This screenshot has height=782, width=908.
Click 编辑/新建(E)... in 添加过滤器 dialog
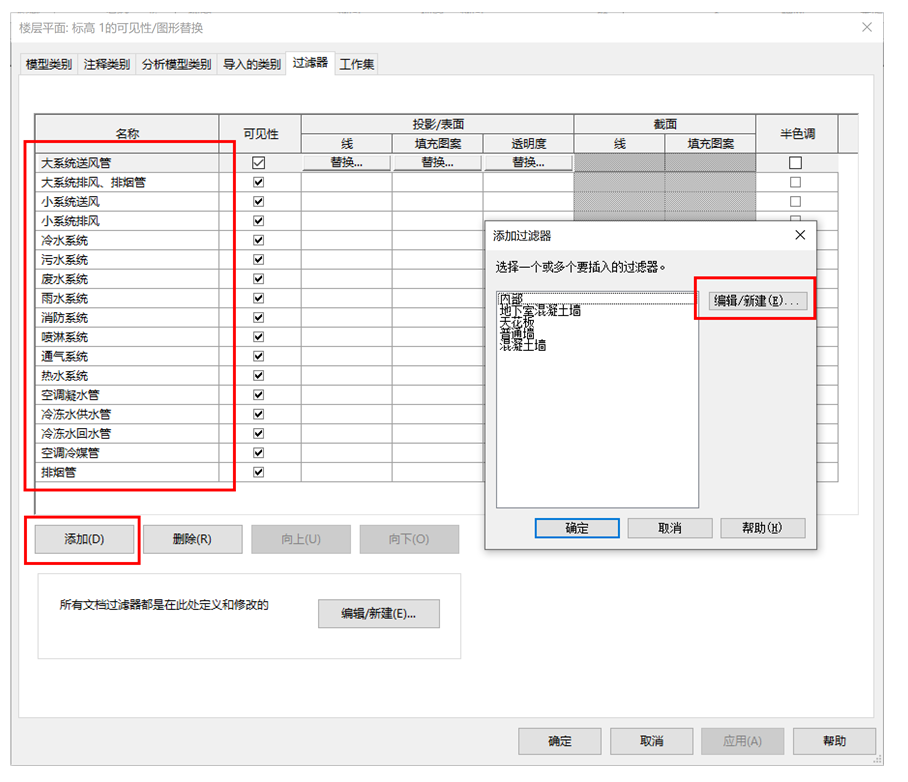click(757, 301)
